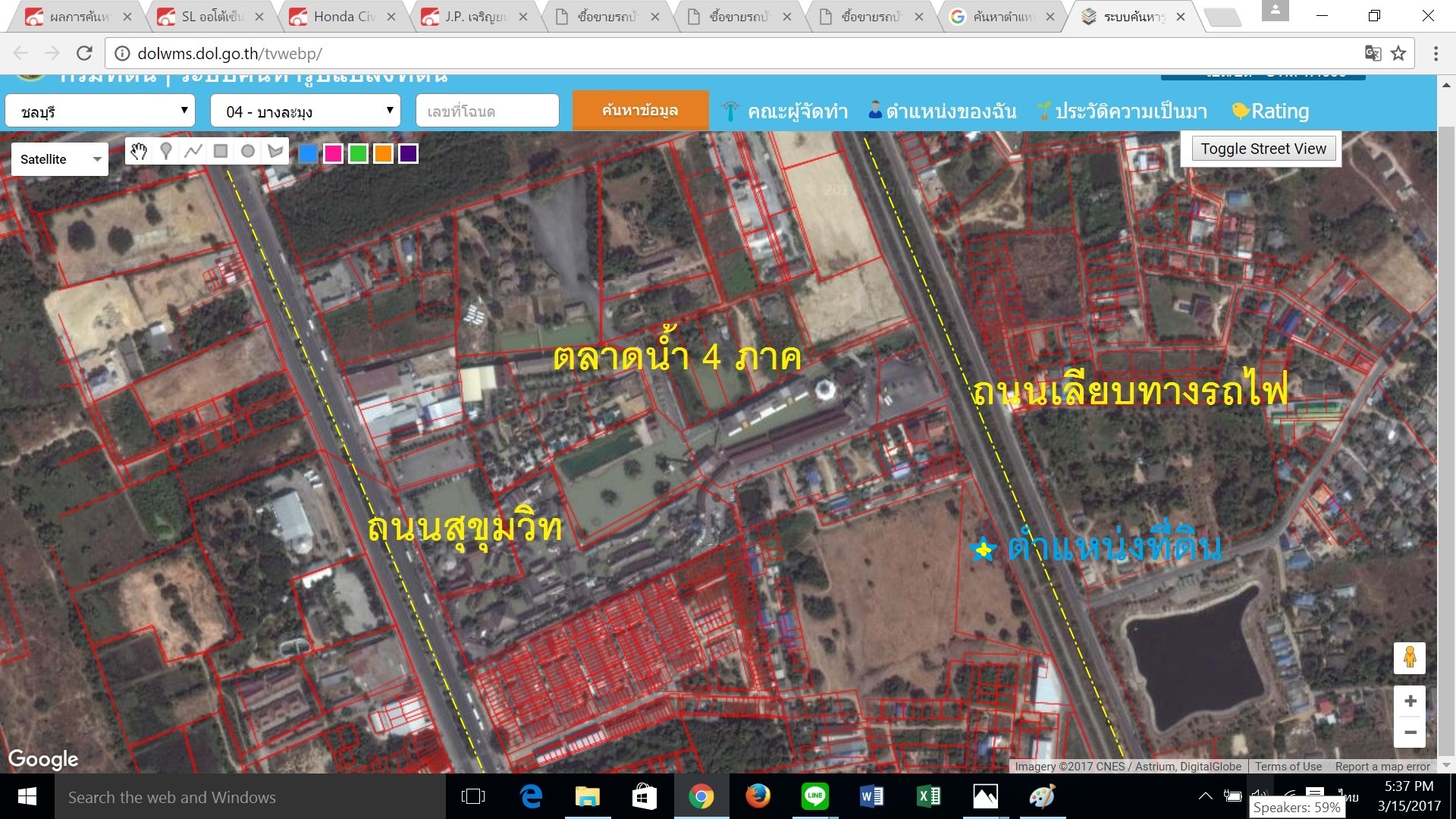Screen dimensions: 1456x819
Task: Open the Rating menu item
Action: tap(1270, 111)
